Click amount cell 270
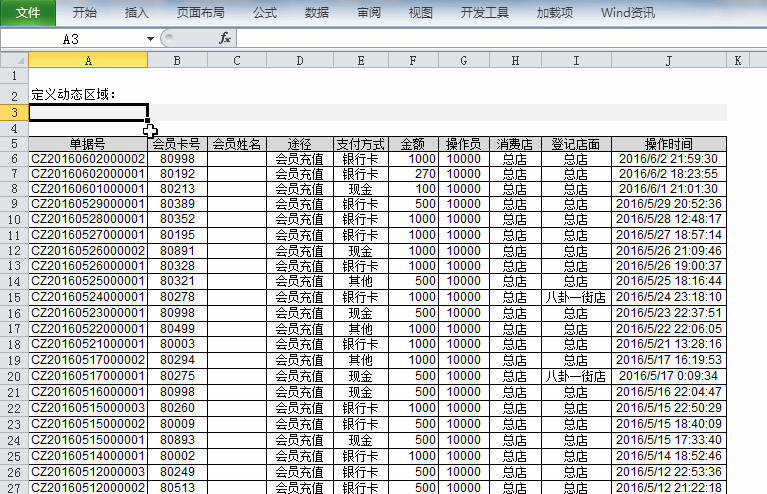This screenshot has width=767, height=494. point(413,174)
